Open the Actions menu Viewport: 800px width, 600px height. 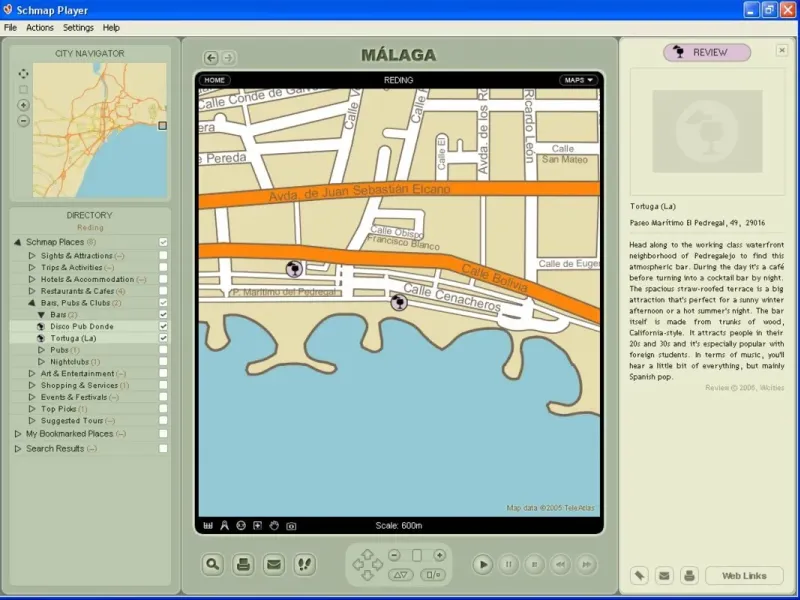(x=40, y=28)
